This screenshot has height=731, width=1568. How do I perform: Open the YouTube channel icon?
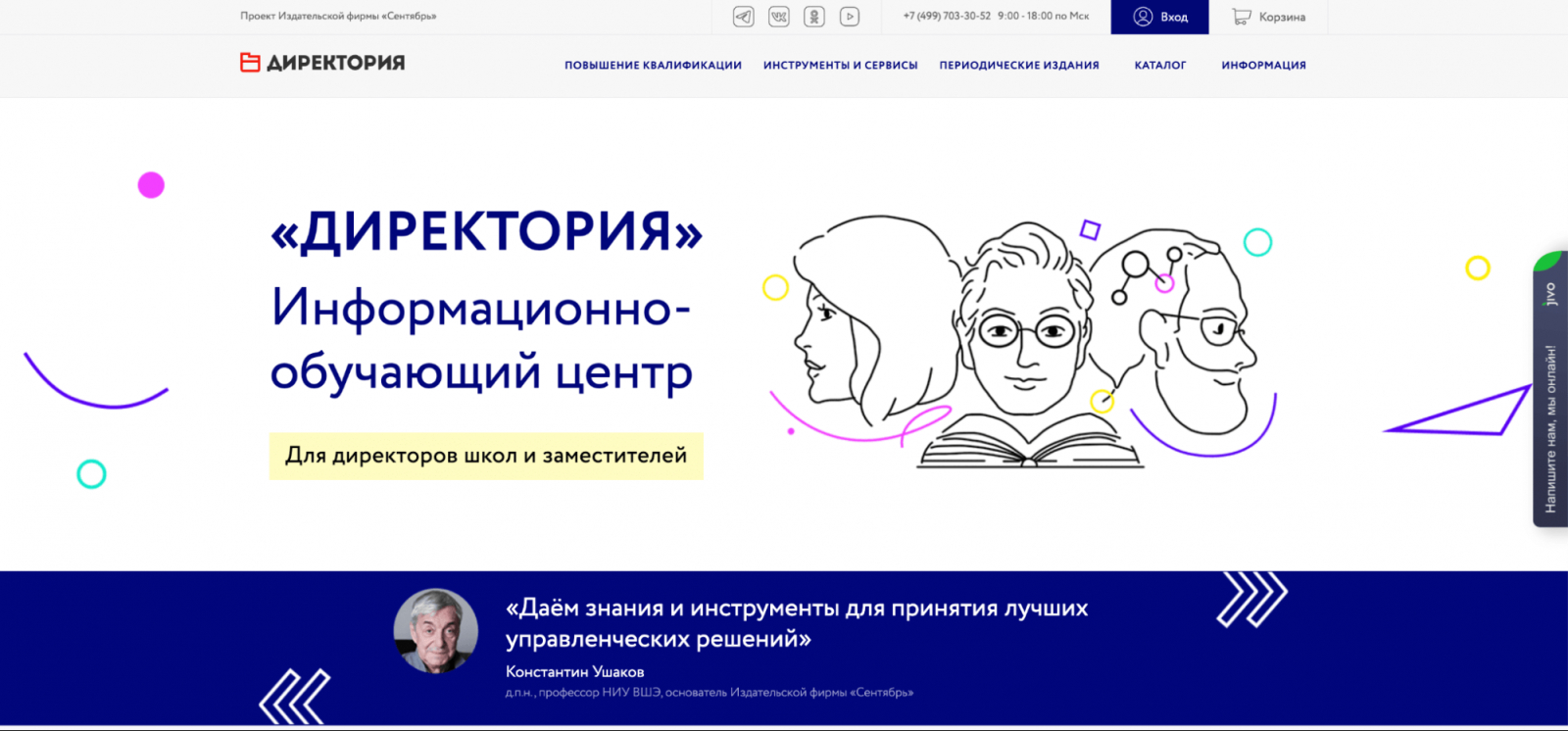[850, 17]
